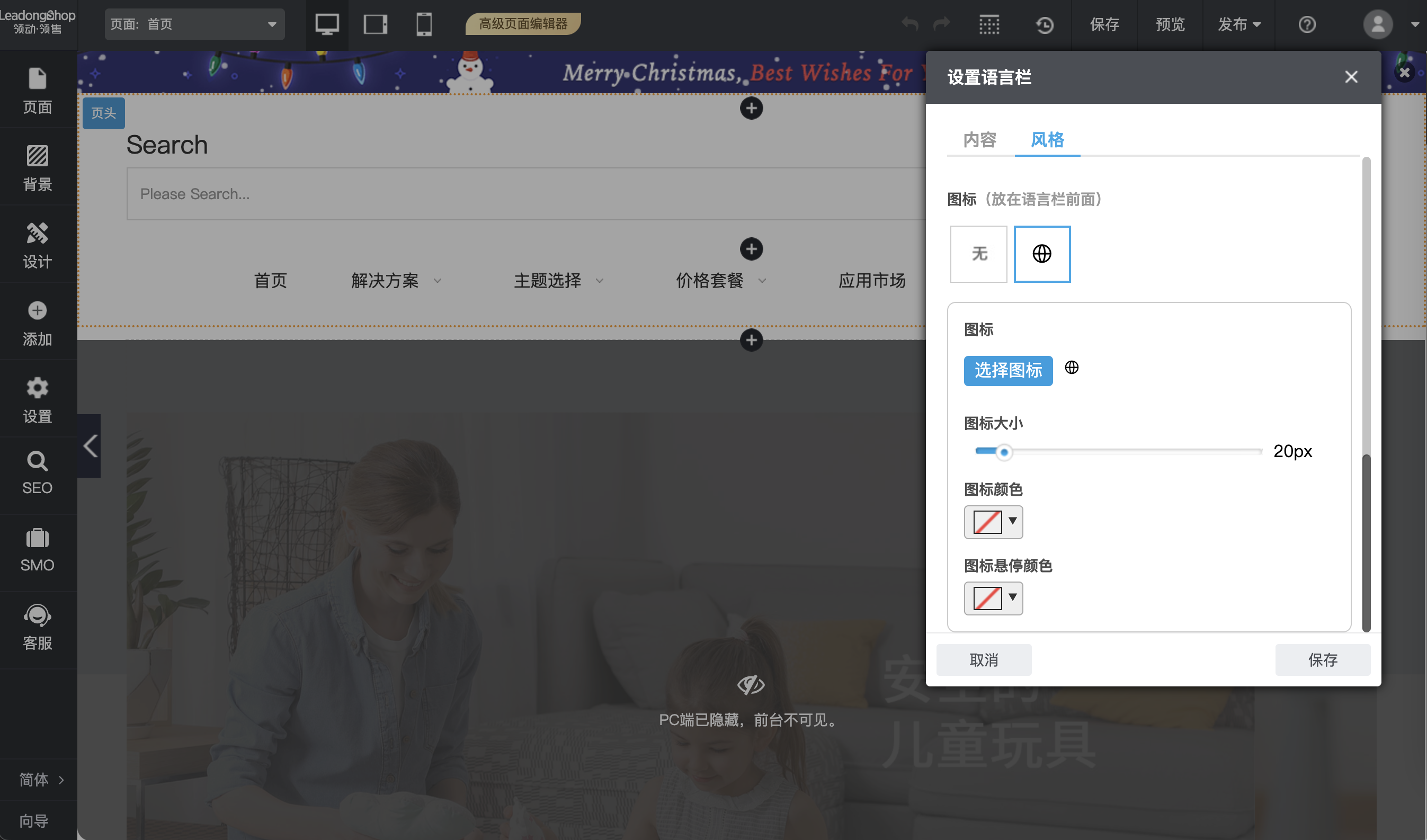Open the 发布 publish dropdown
This screenshot has width=1427, height=840.
(x=1238, y=24)
